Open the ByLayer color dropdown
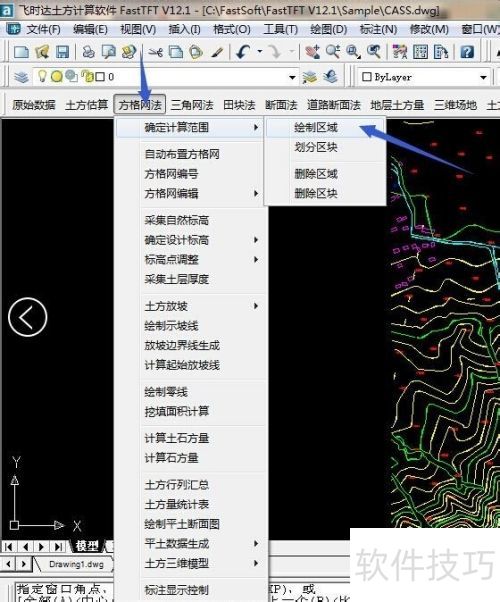Screen dimensions: 500x602 [x=483, y=77]
